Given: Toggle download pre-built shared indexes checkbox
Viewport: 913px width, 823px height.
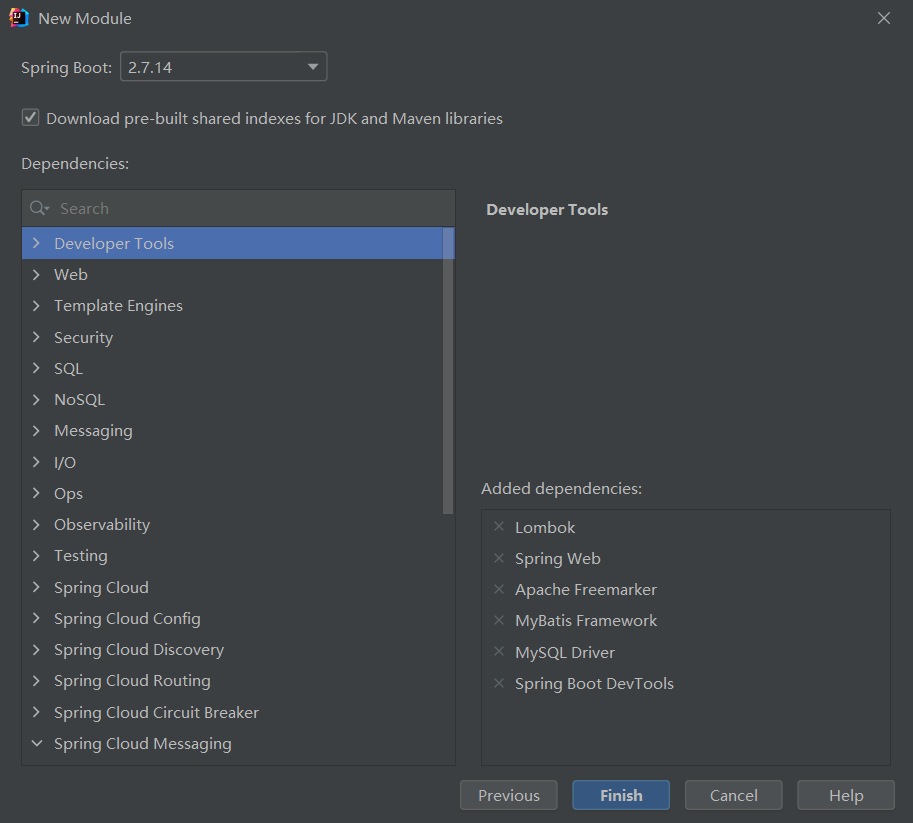Looking at the screenshot, I should [30, 118].
